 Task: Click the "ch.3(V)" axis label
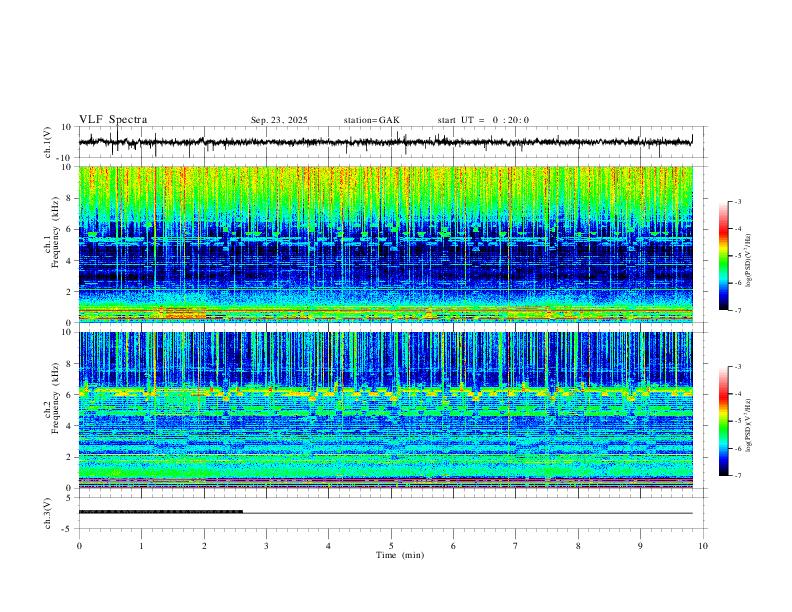(48, 513)
